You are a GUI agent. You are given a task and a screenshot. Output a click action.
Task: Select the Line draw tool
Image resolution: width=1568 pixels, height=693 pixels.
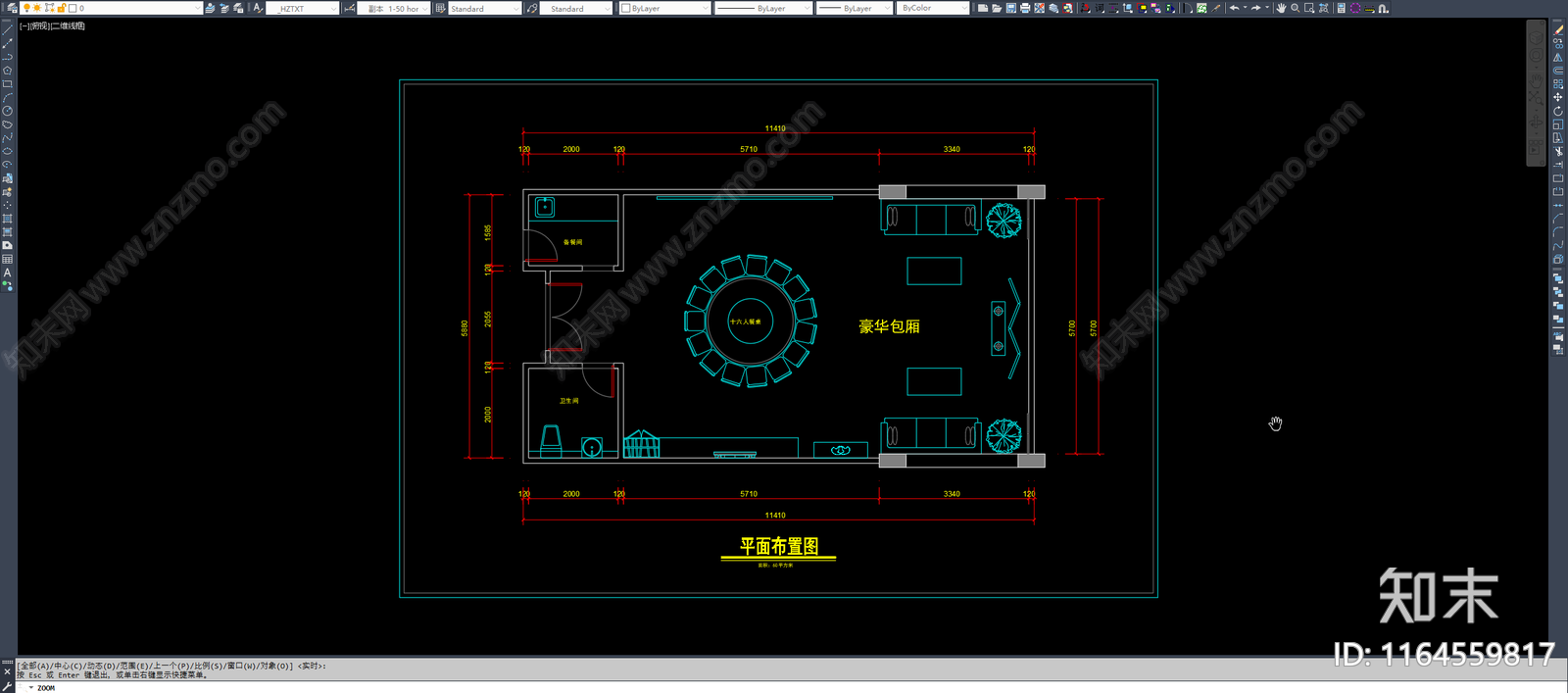[7, 30]
